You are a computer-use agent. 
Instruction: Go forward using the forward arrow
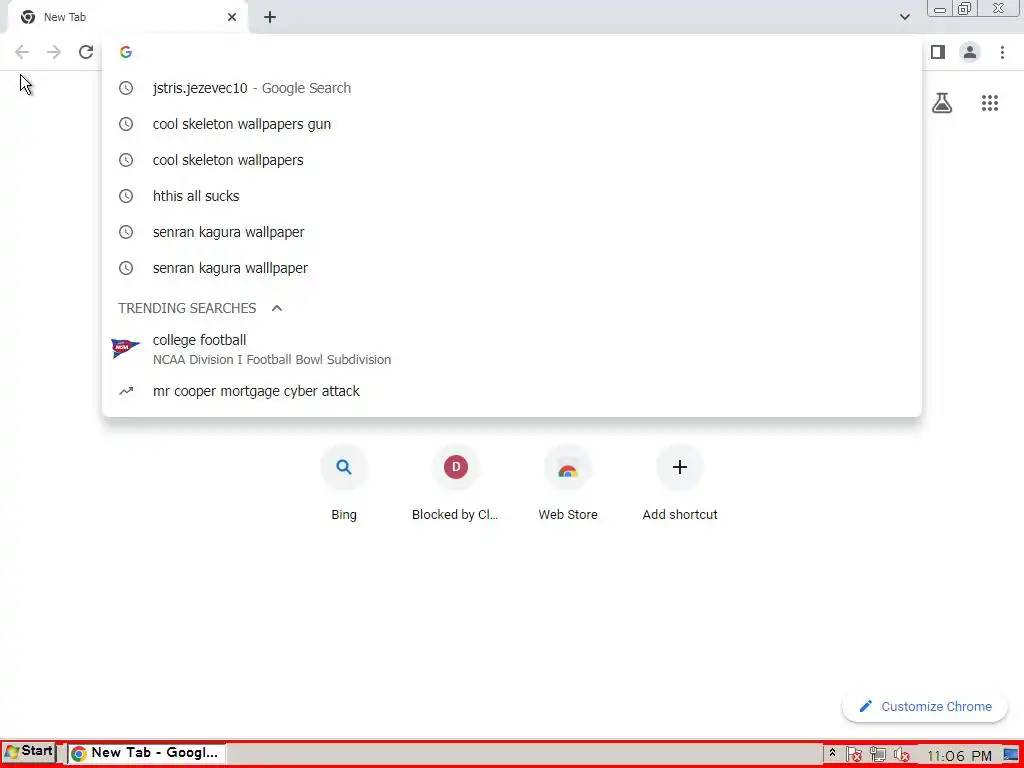pos(54,52)
